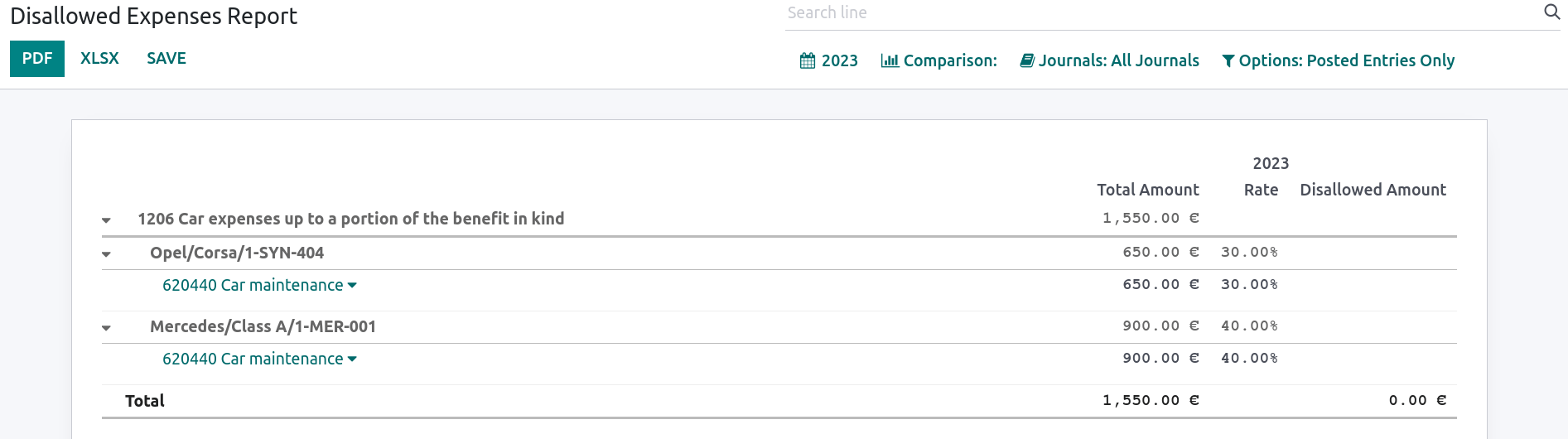Collapse the Opel/Corsa/1-SYN-404 row

point(106,254)
